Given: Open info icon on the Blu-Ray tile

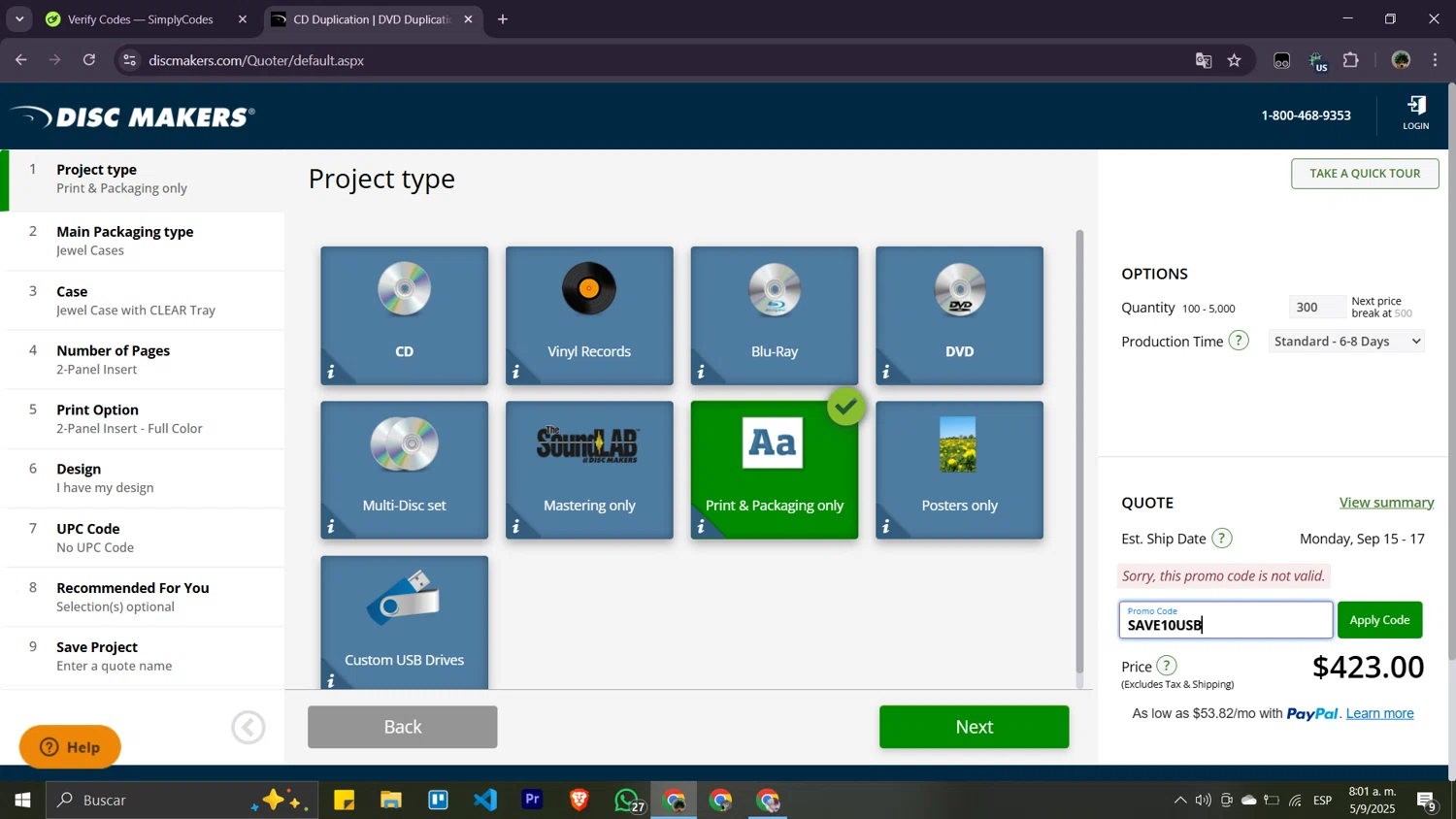Looking at the screenshot, I should (701, 373).
